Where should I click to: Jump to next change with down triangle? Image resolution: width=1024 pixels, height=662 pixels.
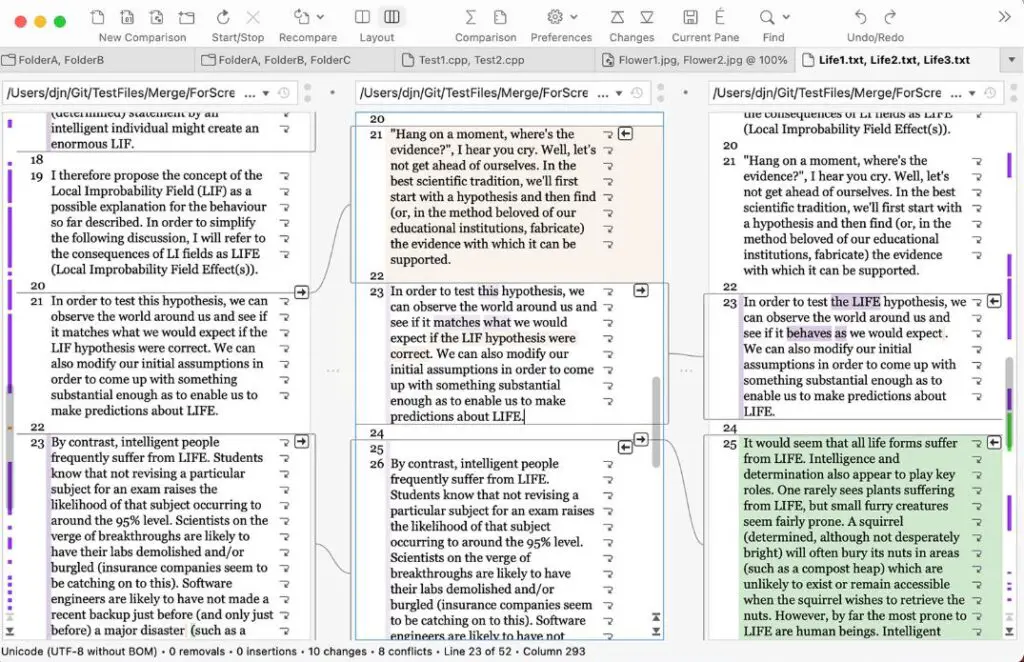point(647,17)
